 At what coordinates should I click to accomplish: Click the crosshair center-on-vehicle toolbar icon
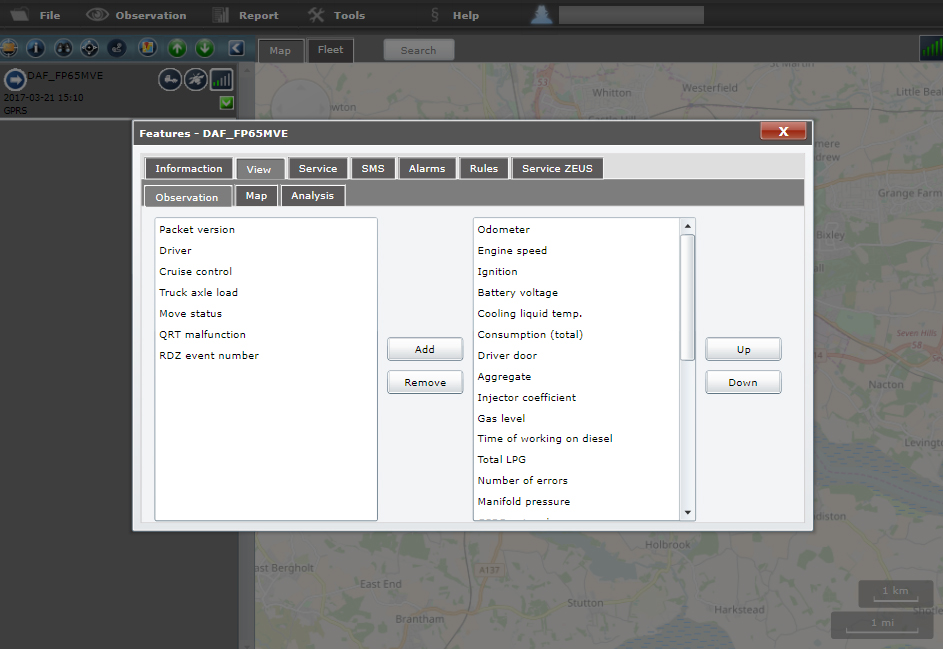click(x=90, y=48)
